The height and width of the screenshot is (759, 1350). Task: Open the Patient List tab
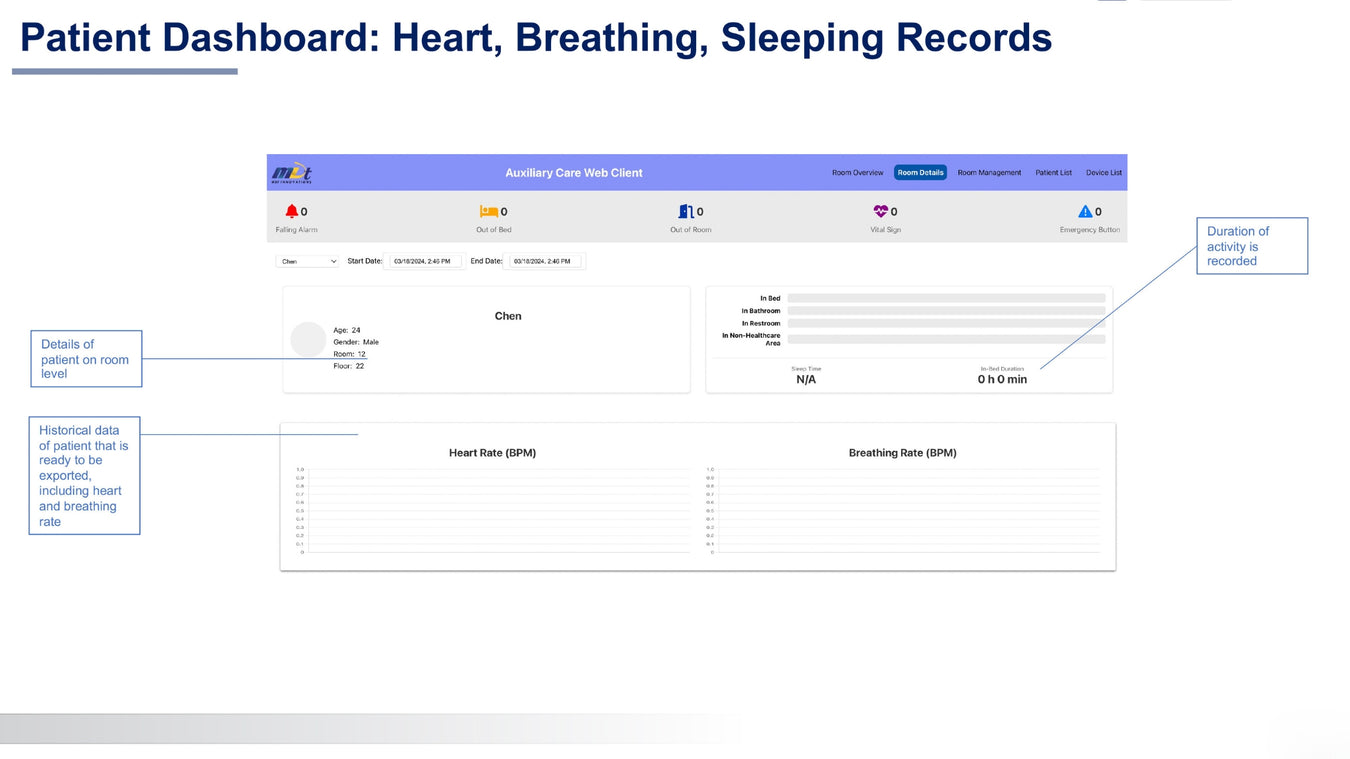pos(1053,173)
